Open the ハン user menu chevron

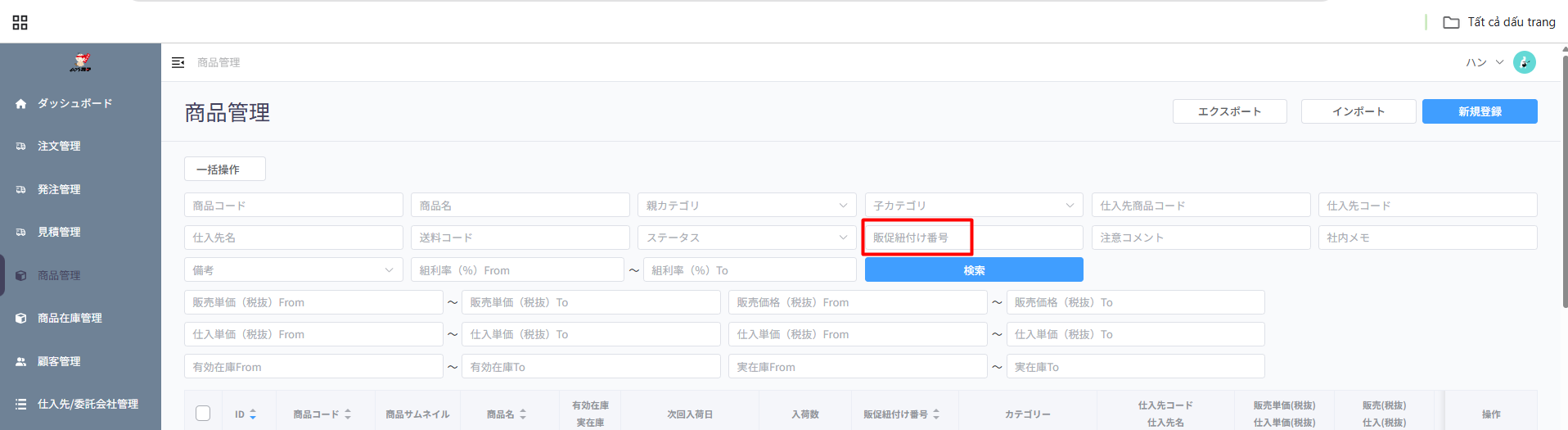click(x=1499, y=62)
